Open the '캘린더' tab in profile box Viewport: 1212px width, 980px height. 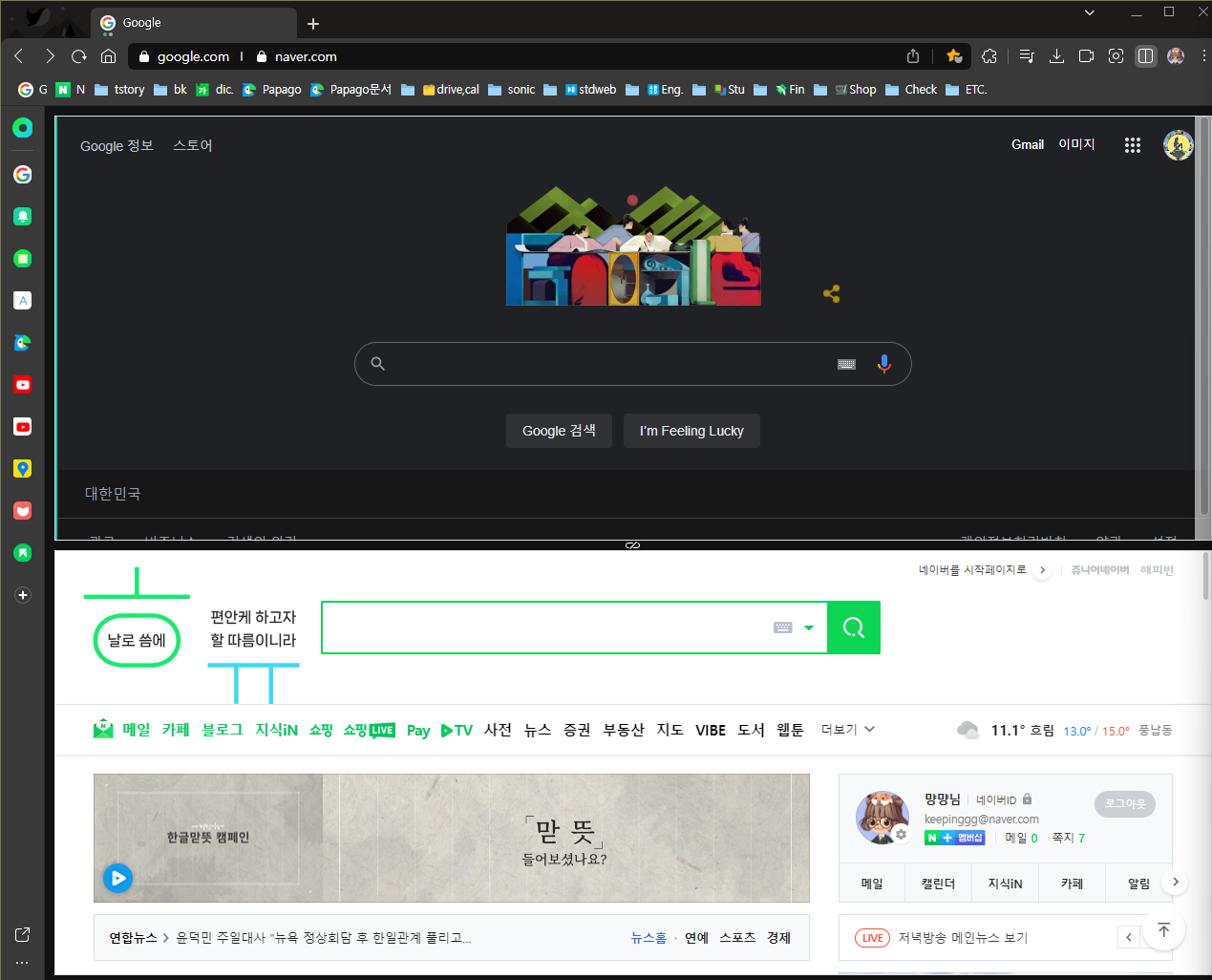(x=938, y=884)
